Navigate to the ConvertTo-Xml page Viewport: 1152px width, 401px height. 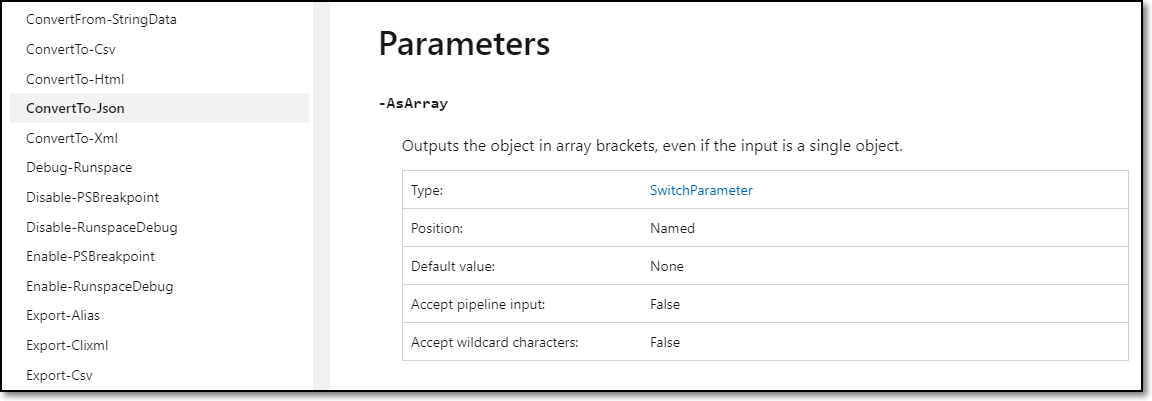[72, 138]
